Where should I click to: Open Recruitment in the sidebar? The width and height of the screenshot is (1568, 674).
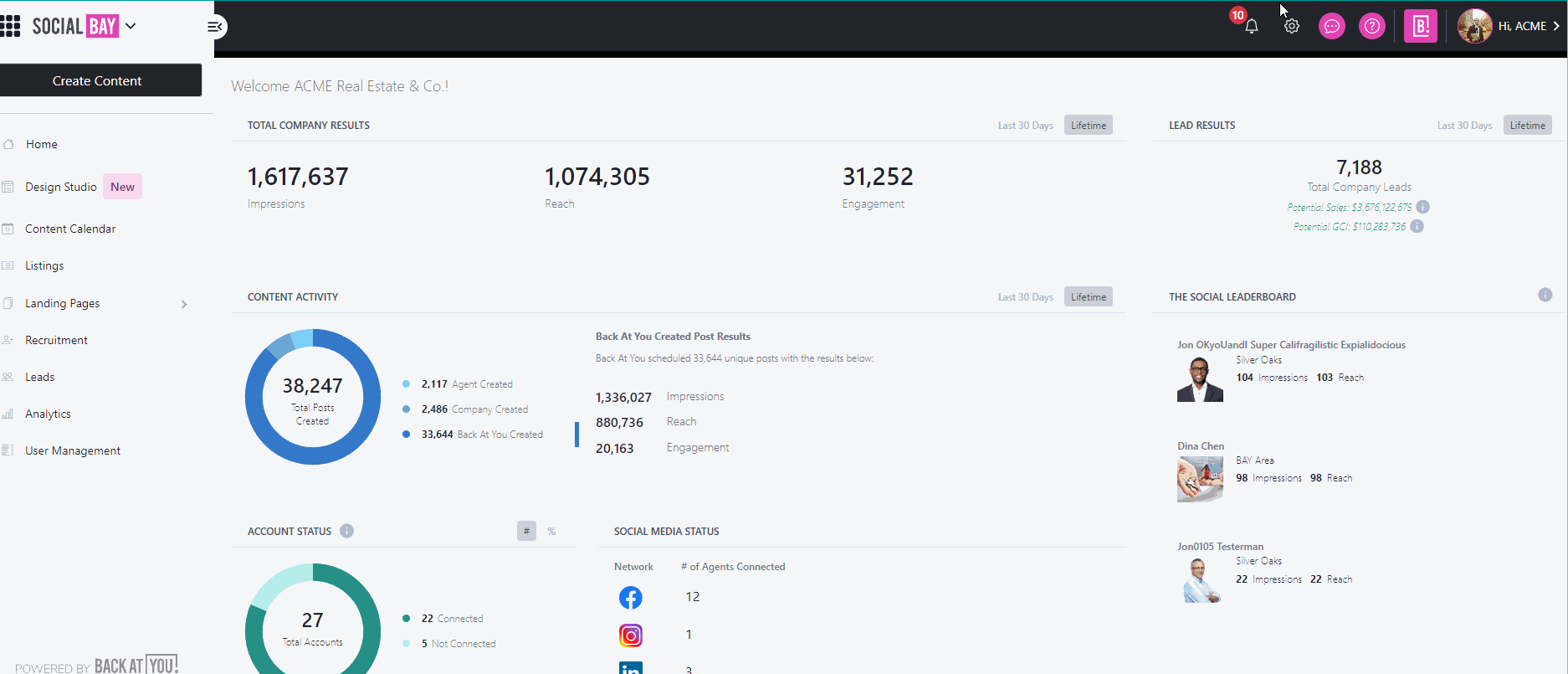tap(56, 340)
